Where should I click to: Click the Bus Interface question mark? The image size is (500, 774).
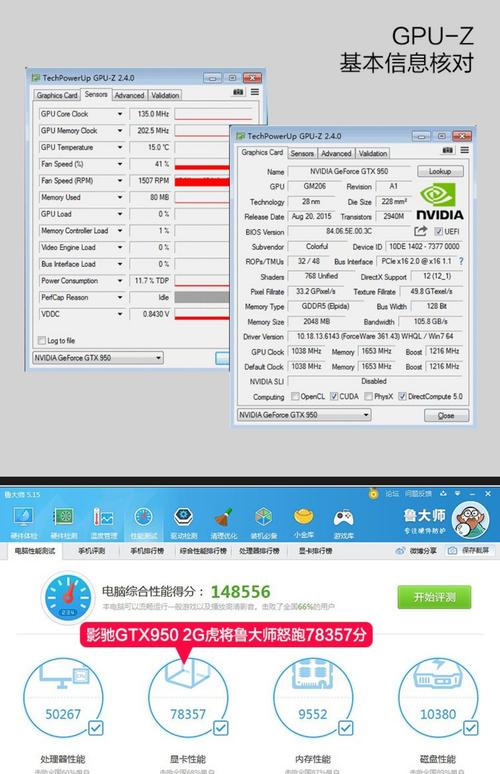click(x=462, y=261)
